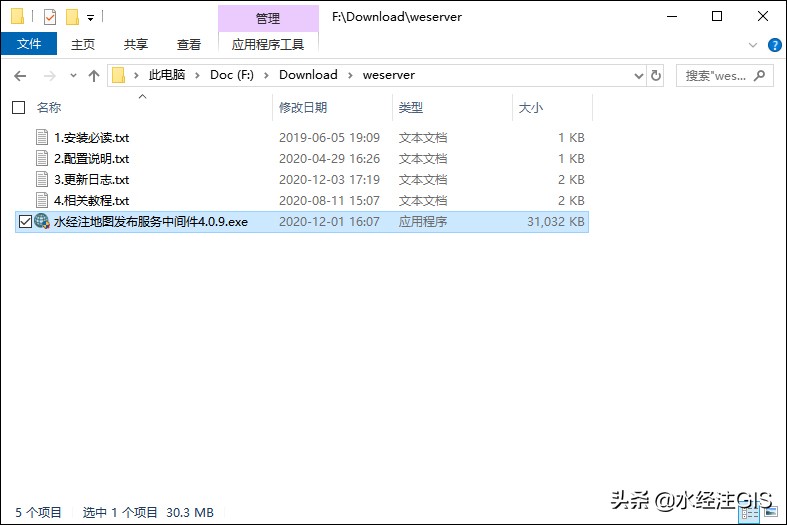Click the date 2020-04-29 16:26

(329, 159)
